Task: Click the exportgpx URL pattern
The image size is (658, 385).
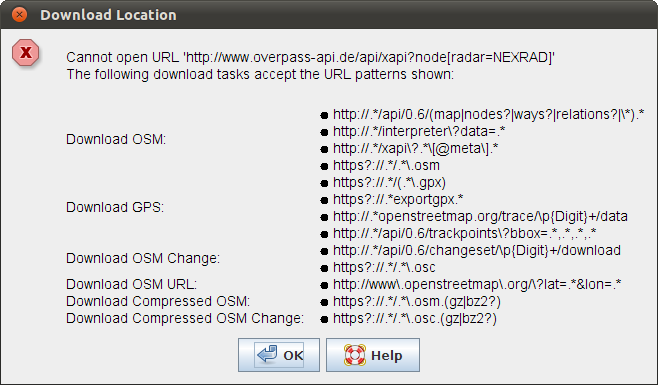Action: click(x=398, y=199)
